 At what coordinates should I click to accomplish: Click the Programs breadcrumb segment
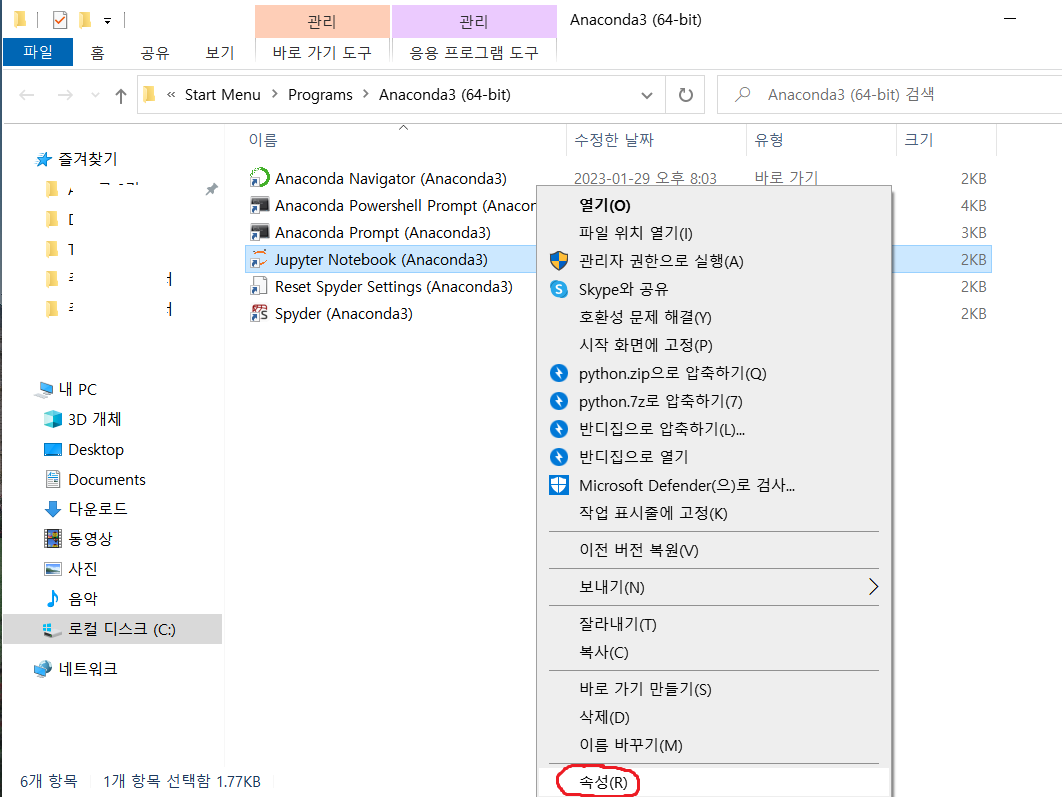(320, 95)
